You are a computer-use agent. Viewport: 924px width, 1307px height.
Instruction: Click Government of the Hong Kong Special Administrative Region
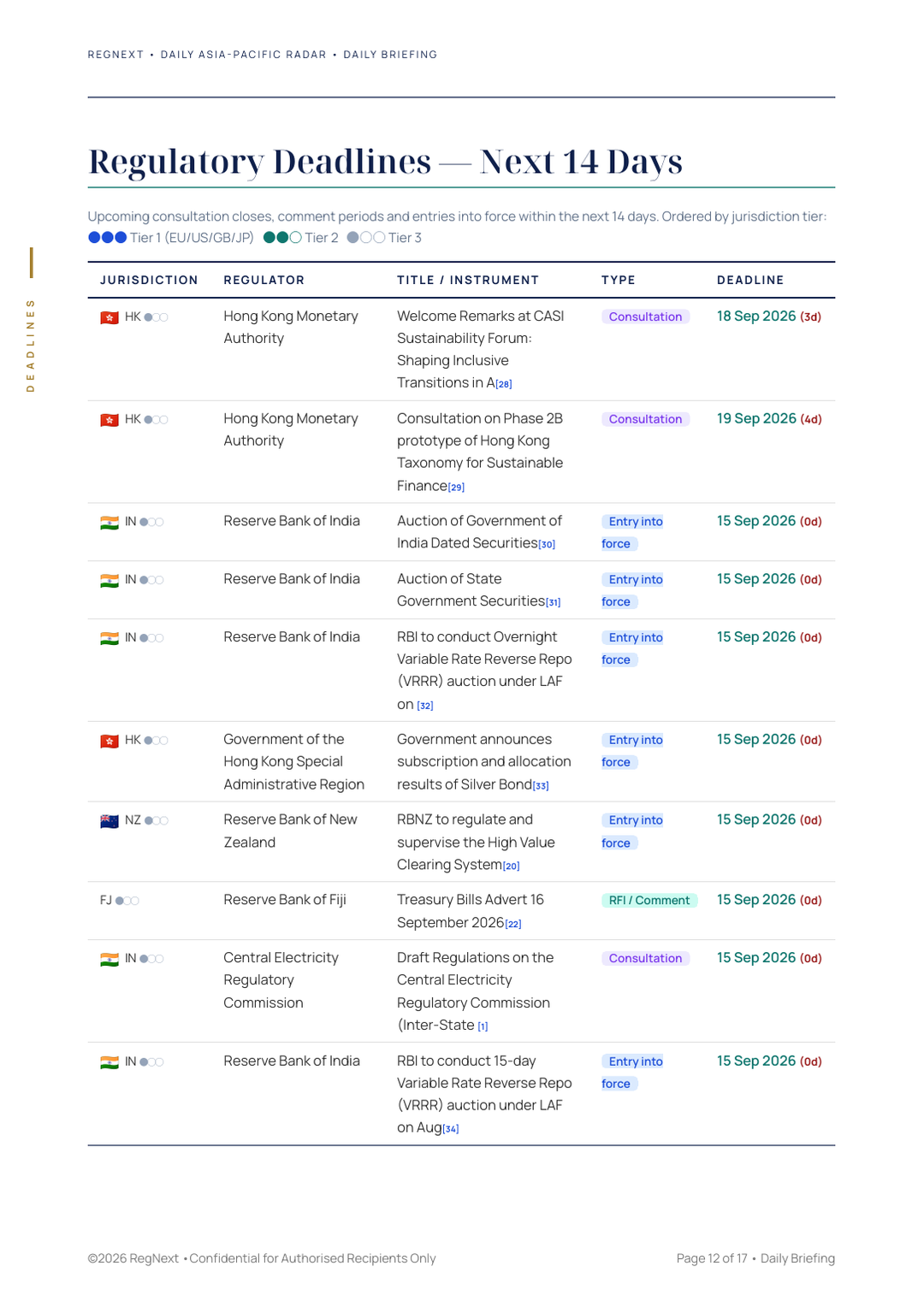point(294,762)
